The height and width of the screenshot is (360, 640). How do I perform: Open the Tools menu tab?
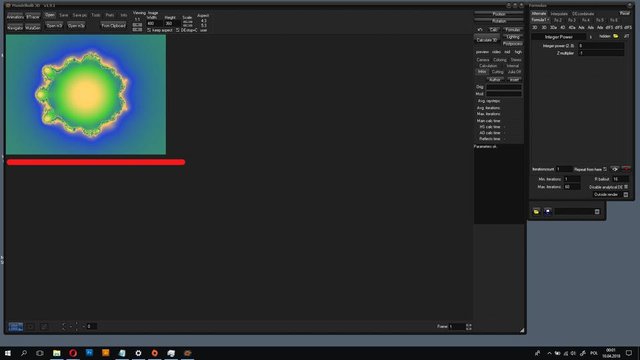96,15
